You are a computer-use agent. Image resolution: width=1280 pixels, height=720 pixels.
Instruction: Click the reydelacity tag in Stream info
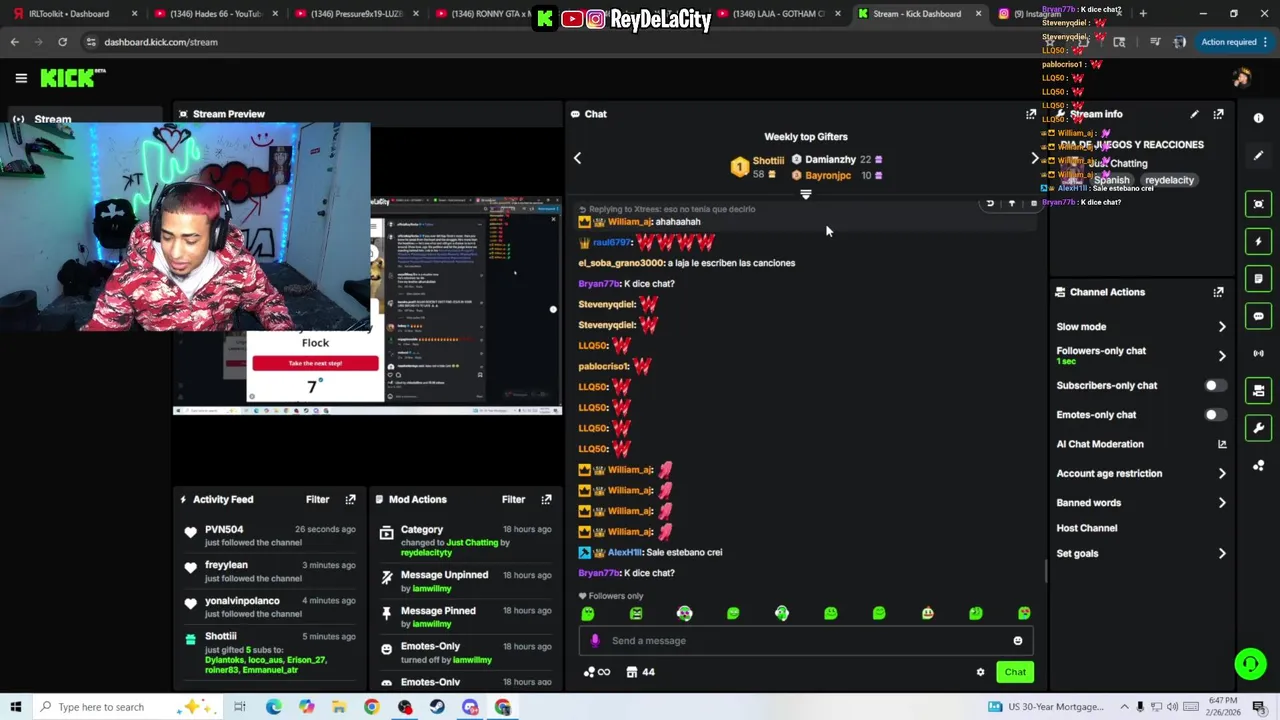(1169, 180)
